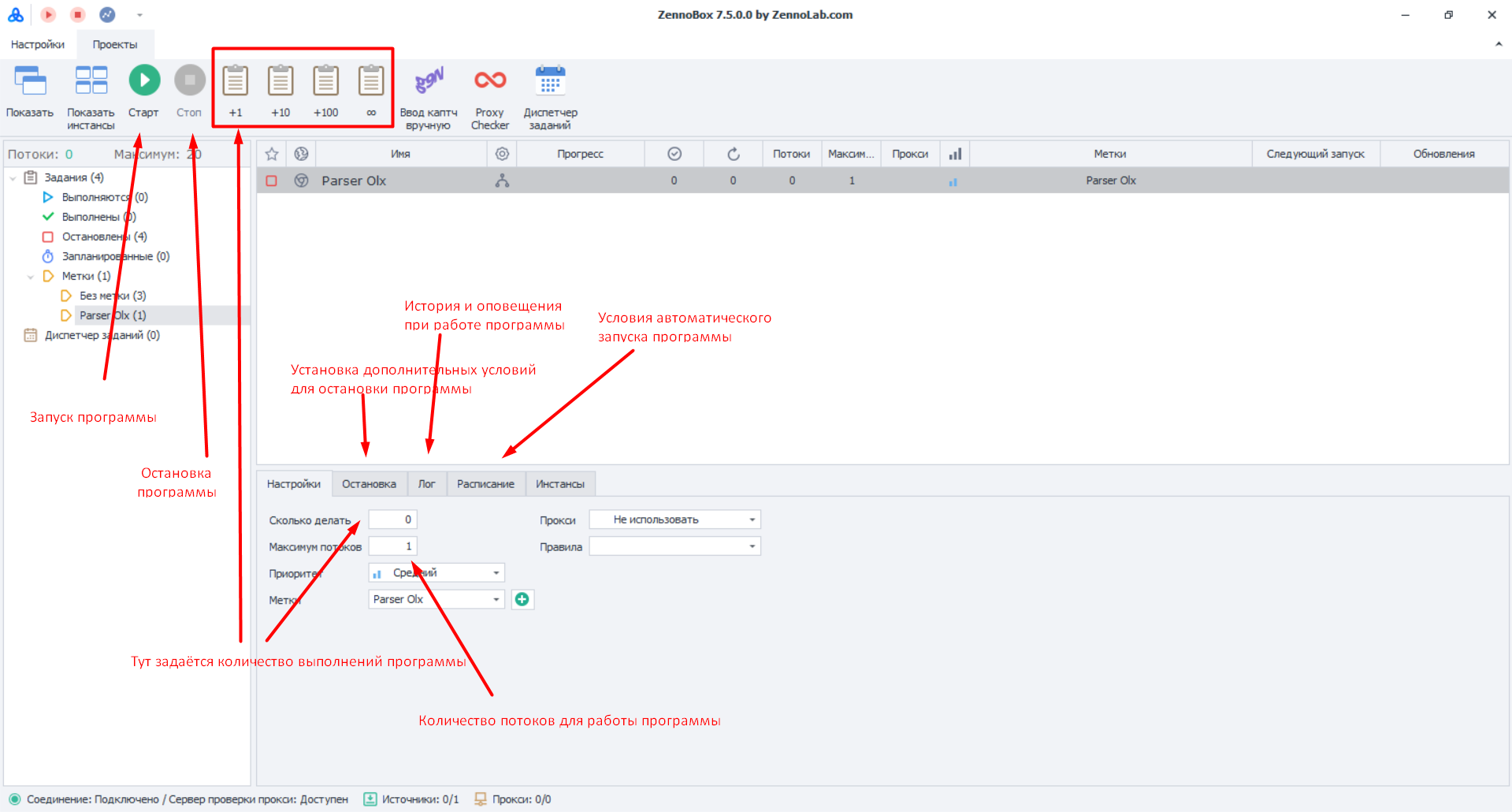Viewport: 1512px width, 812px height.
Task: Select Parser Olx (1) in the tree
Action: 113,315
